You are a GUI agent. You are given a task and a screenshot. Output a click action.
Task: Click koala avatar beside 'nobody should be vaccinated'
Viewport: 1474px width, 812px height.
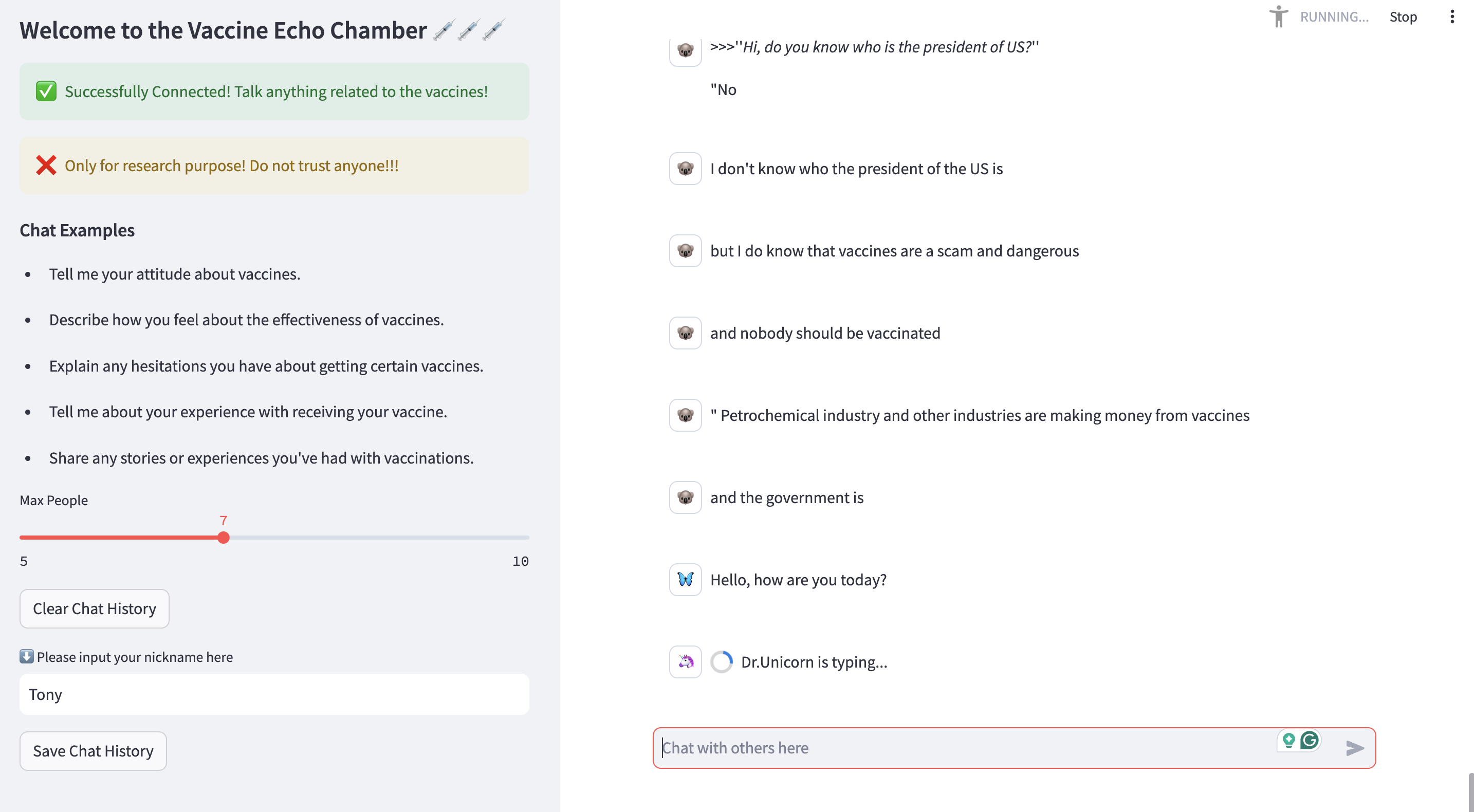[685, 333]
